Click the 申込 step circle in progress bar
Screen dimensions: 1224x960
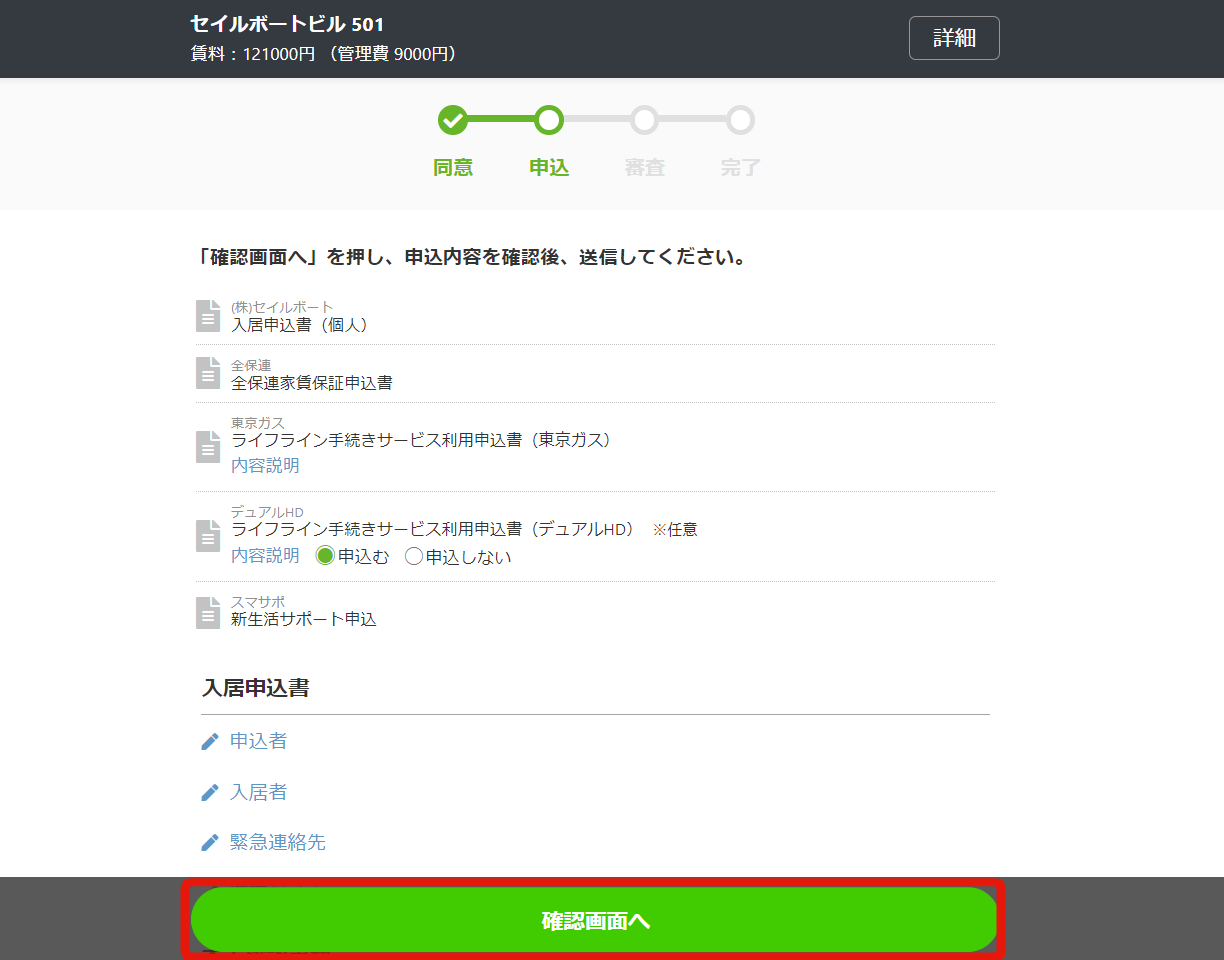[x=549, y=120]
